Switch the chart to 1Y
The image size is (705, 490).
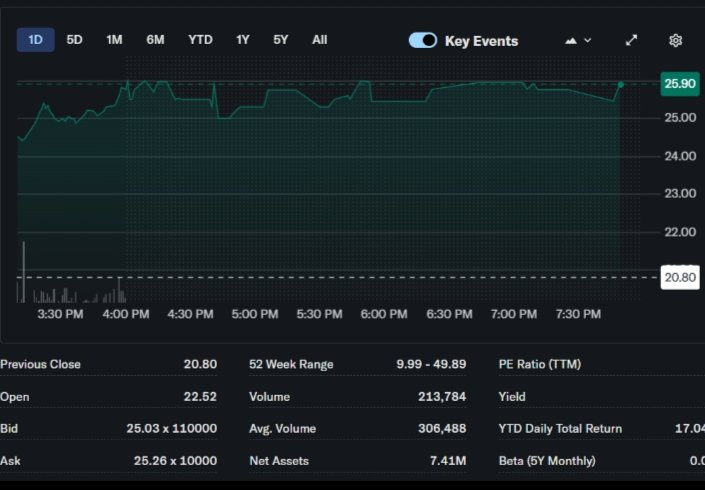click(243, 40)
